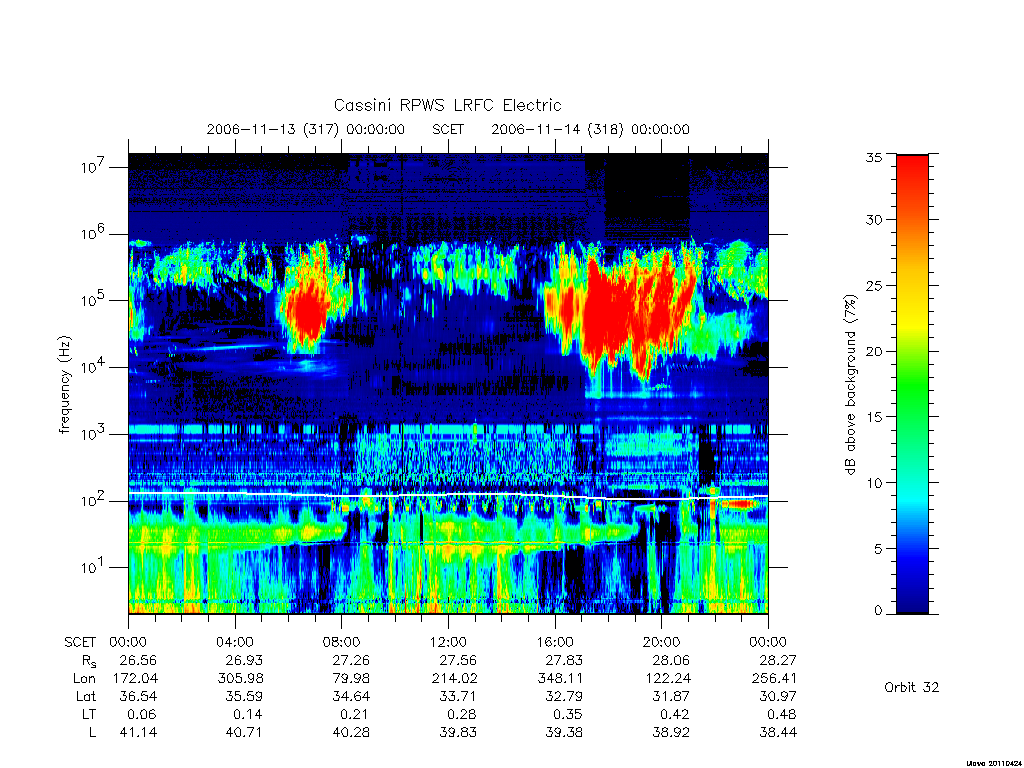Click the 12:00 SCET time label

pyautogui.click(x=448, y=642)
